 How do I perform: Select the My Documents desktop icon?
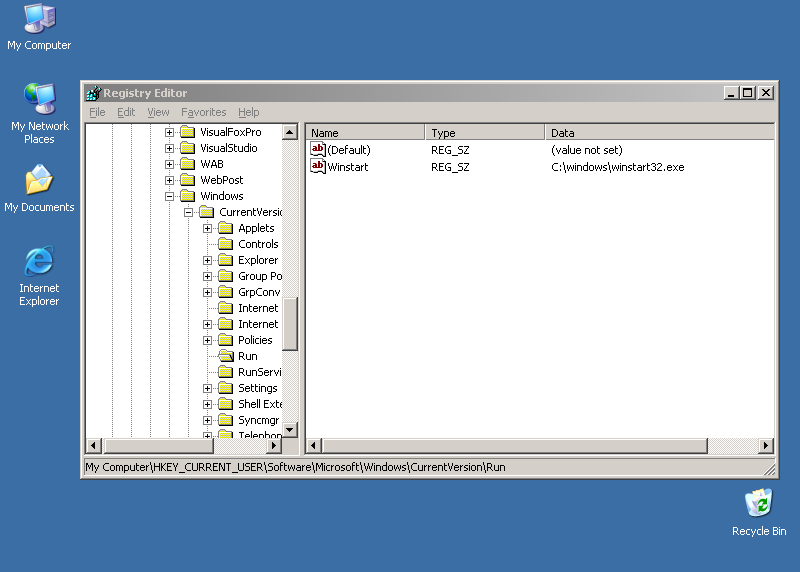pos(39,188)
